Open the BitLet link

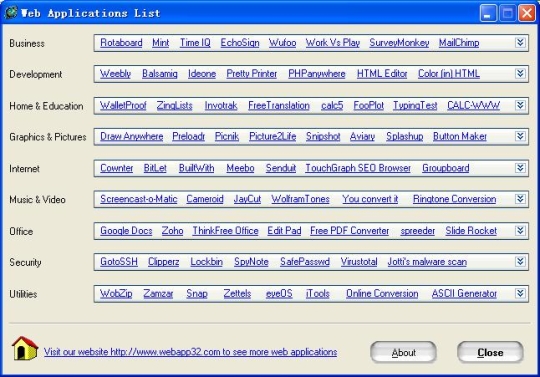[x=155, y=168]
